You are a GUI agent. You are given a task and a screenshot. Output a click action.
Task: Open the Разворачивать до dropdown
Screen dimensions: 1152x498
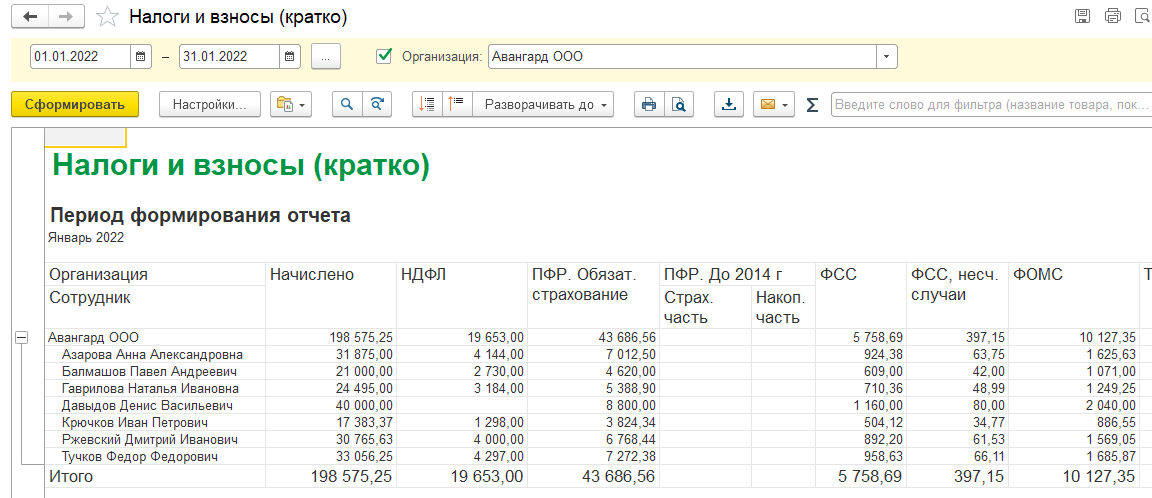[543, 104]
